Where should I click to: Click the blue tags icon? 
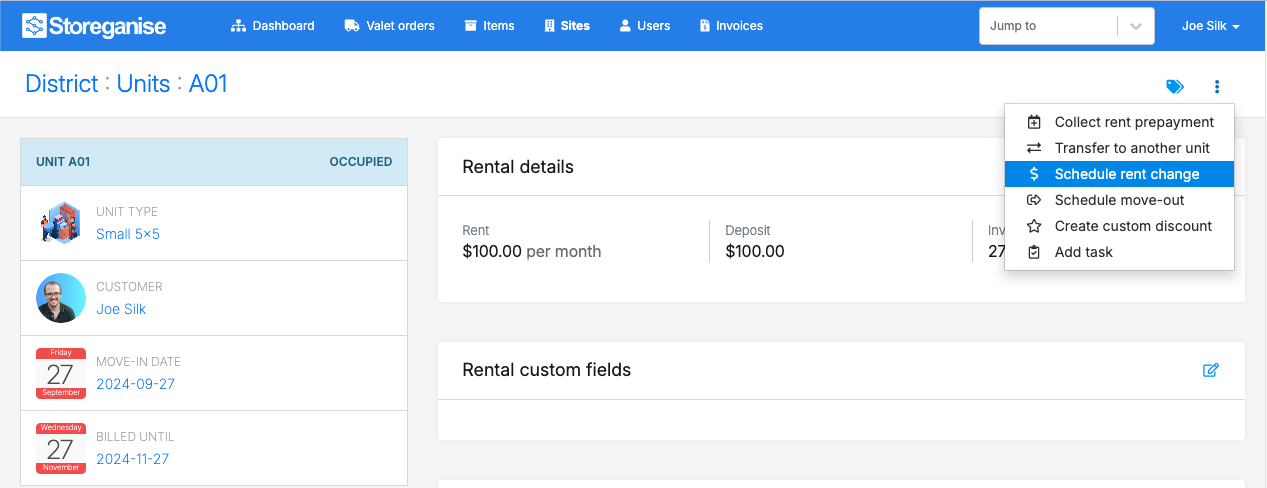pyautogui.click(x=1175, y=87)
